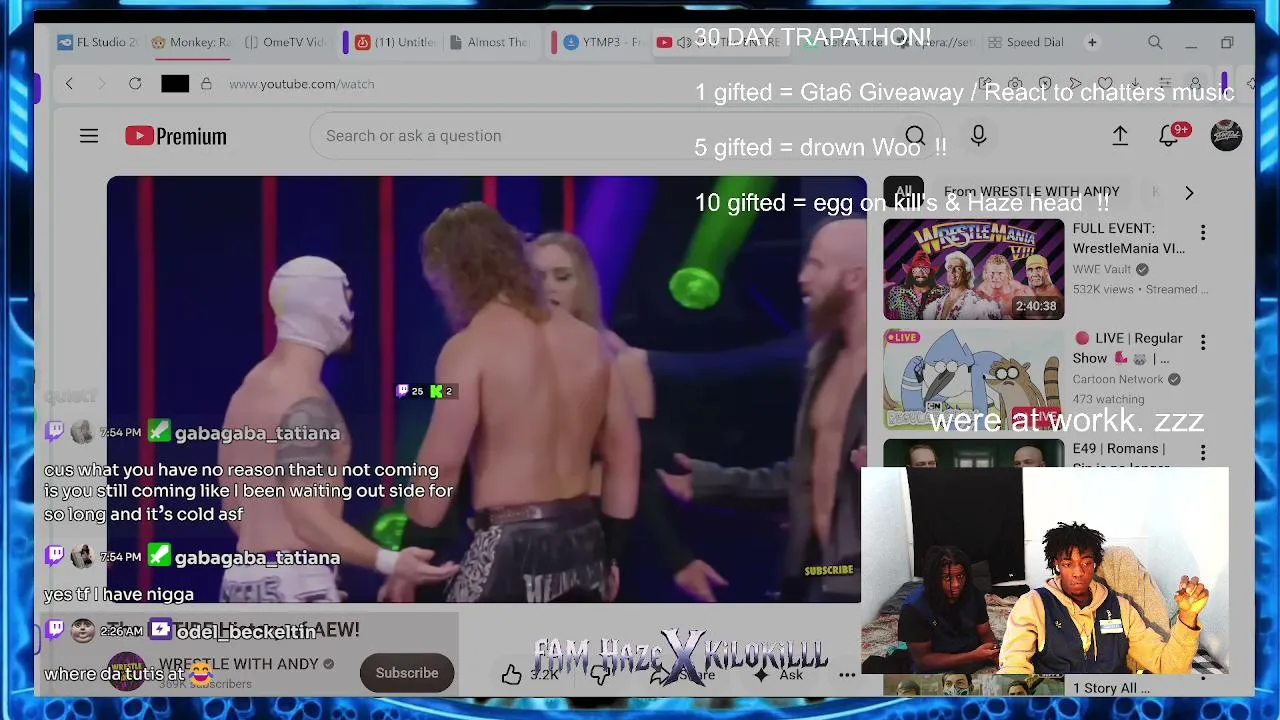Switch to the Speed Dial tab
The image size is (1280, 720).
pos(1026,43)
